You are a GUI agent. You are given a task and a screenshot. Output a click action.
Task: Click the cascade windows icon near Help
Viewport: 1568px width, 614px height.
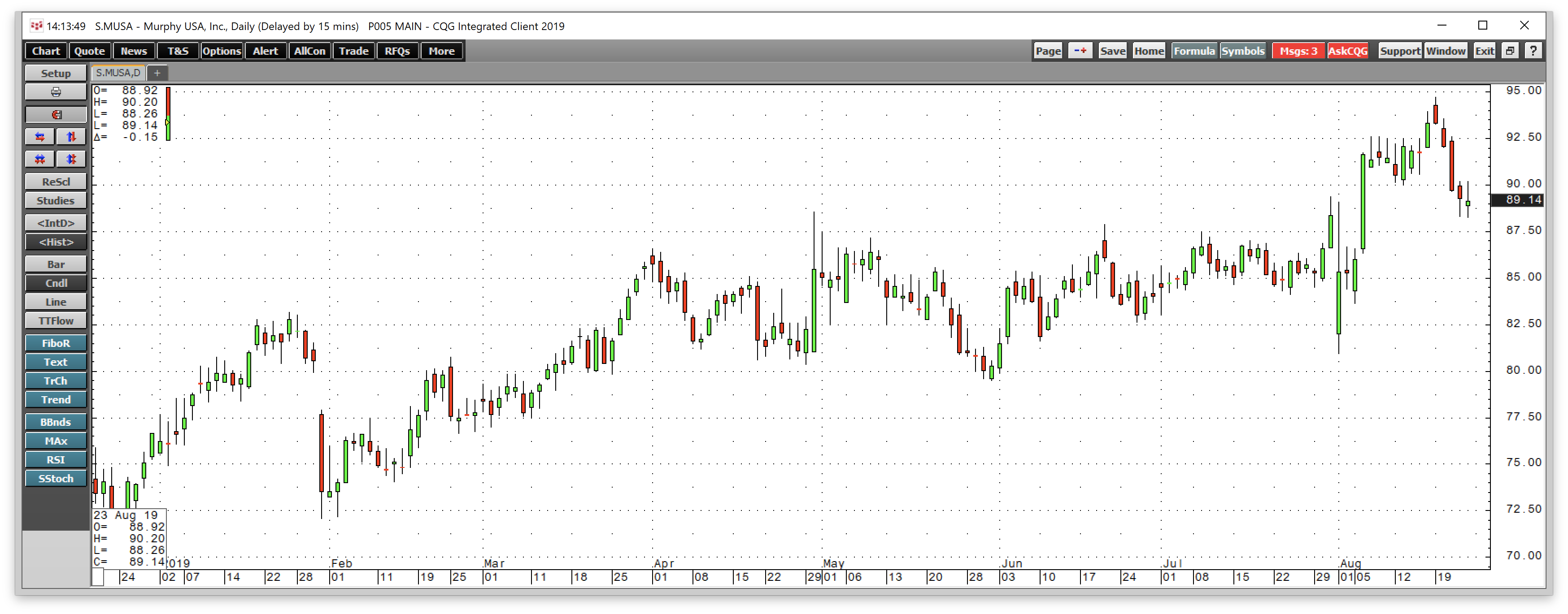coord(1510,51)
